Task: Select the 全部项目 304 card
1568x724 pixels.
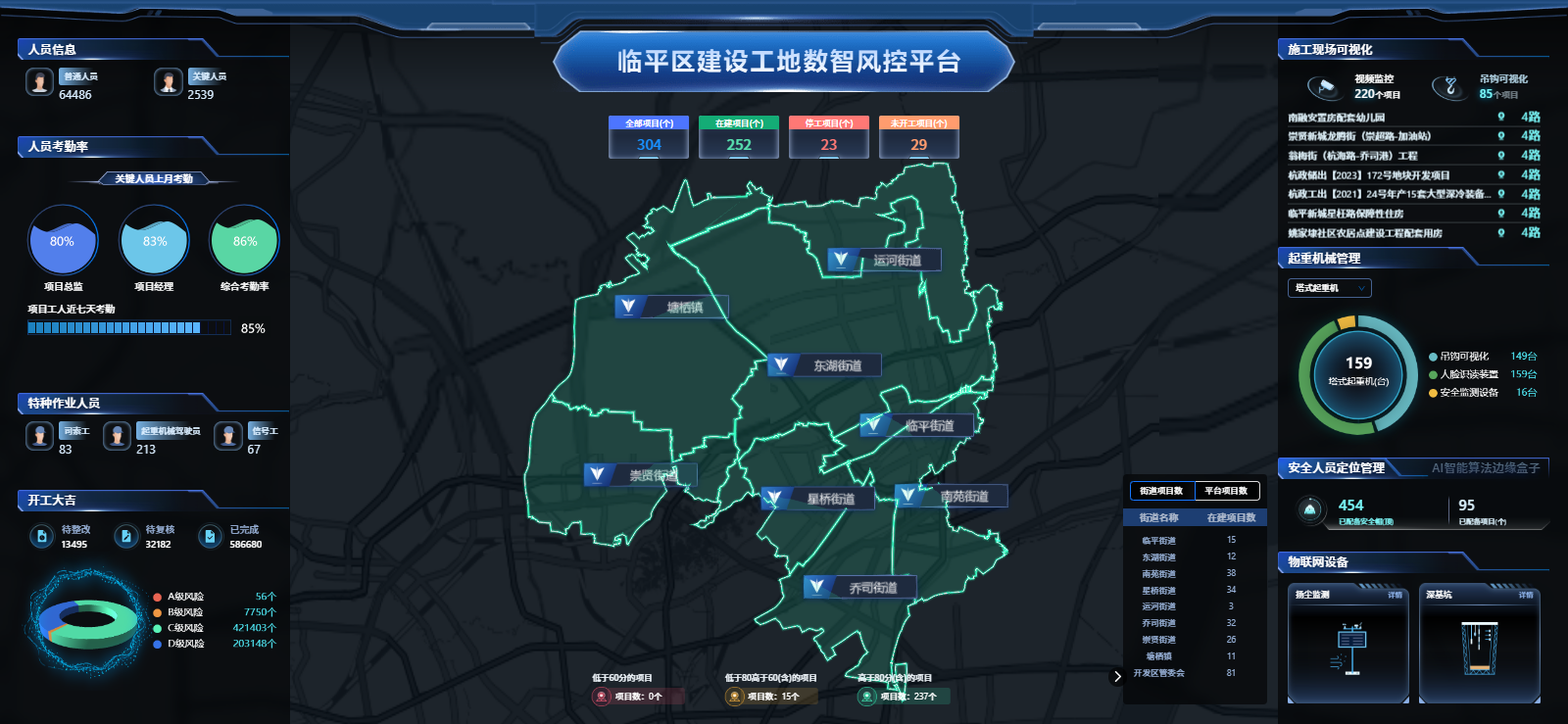Action: point(649,137)
